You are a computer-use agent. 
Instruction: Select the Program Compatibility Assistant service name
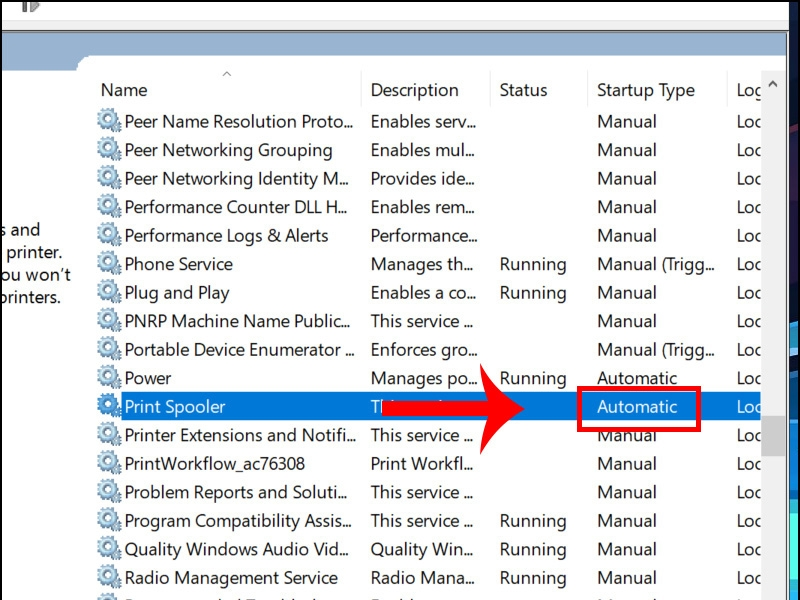(x=237, y=521)
